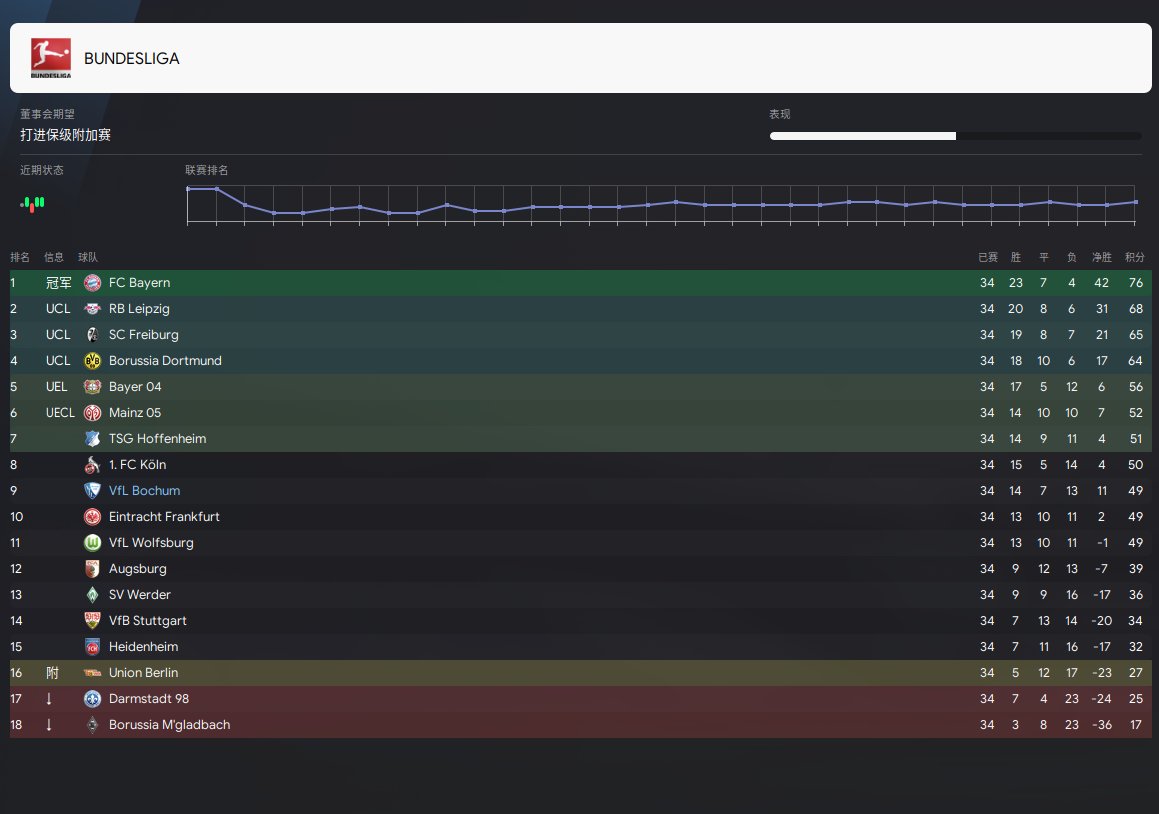Select the Borussia M'gladbach table row
Image resolution: width=1159 pixels, height=814 pixels.
(580, 725)
